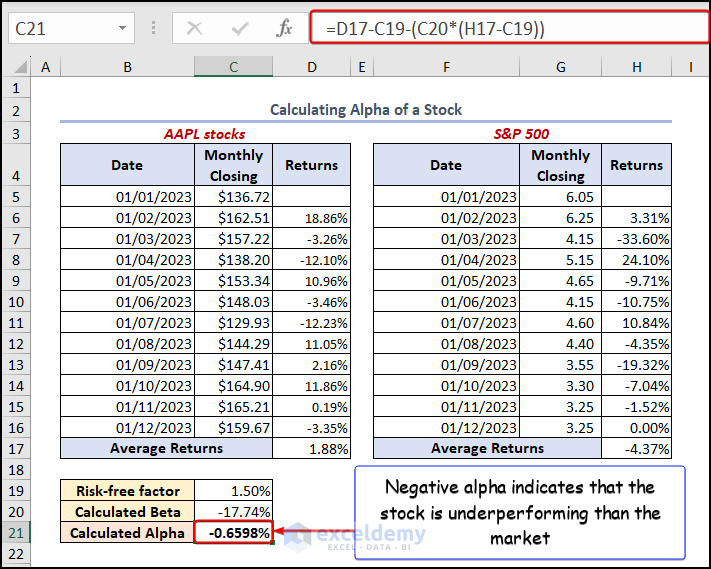Click the 'Risk-free factor' label cell

point(127,491)
